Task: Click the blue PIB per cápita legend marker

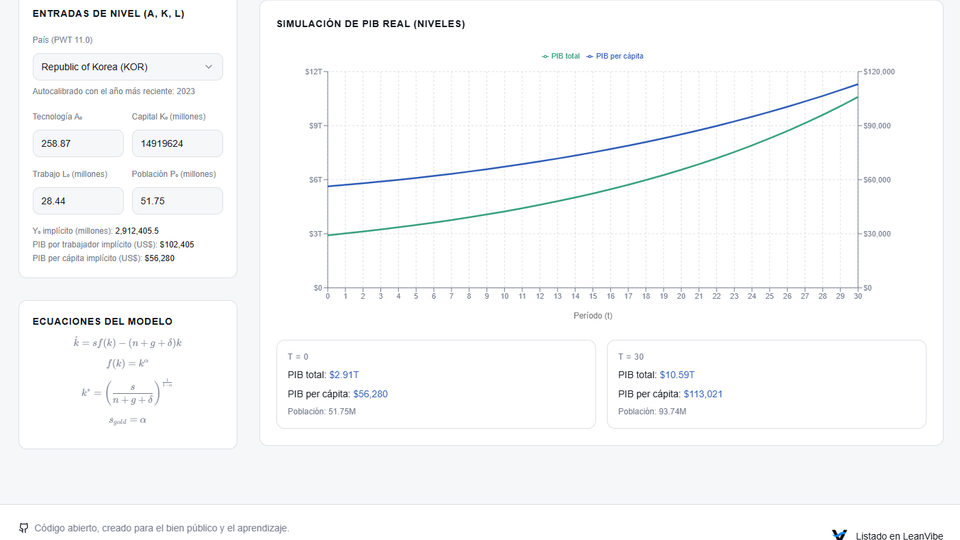Action: (590, 56)
